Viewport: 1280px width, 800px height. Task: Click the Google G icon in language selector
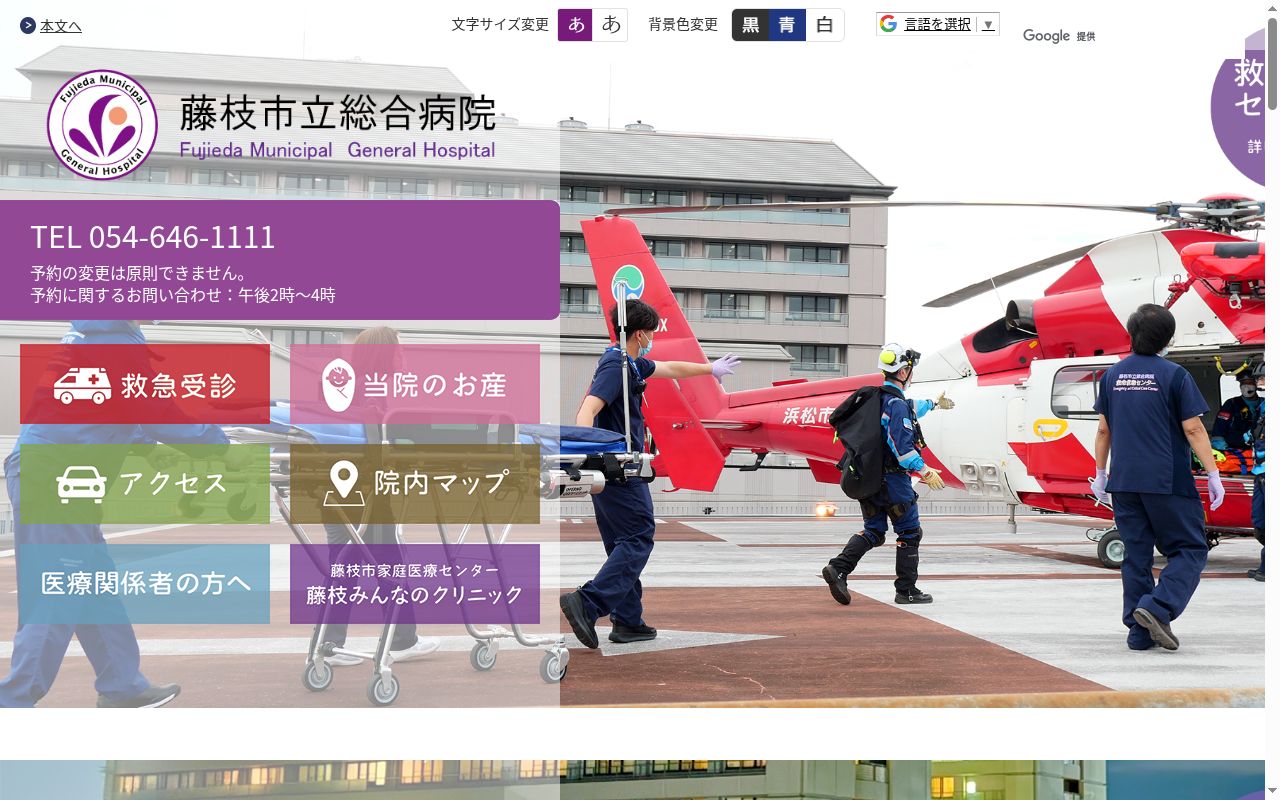tap(888, 24)
